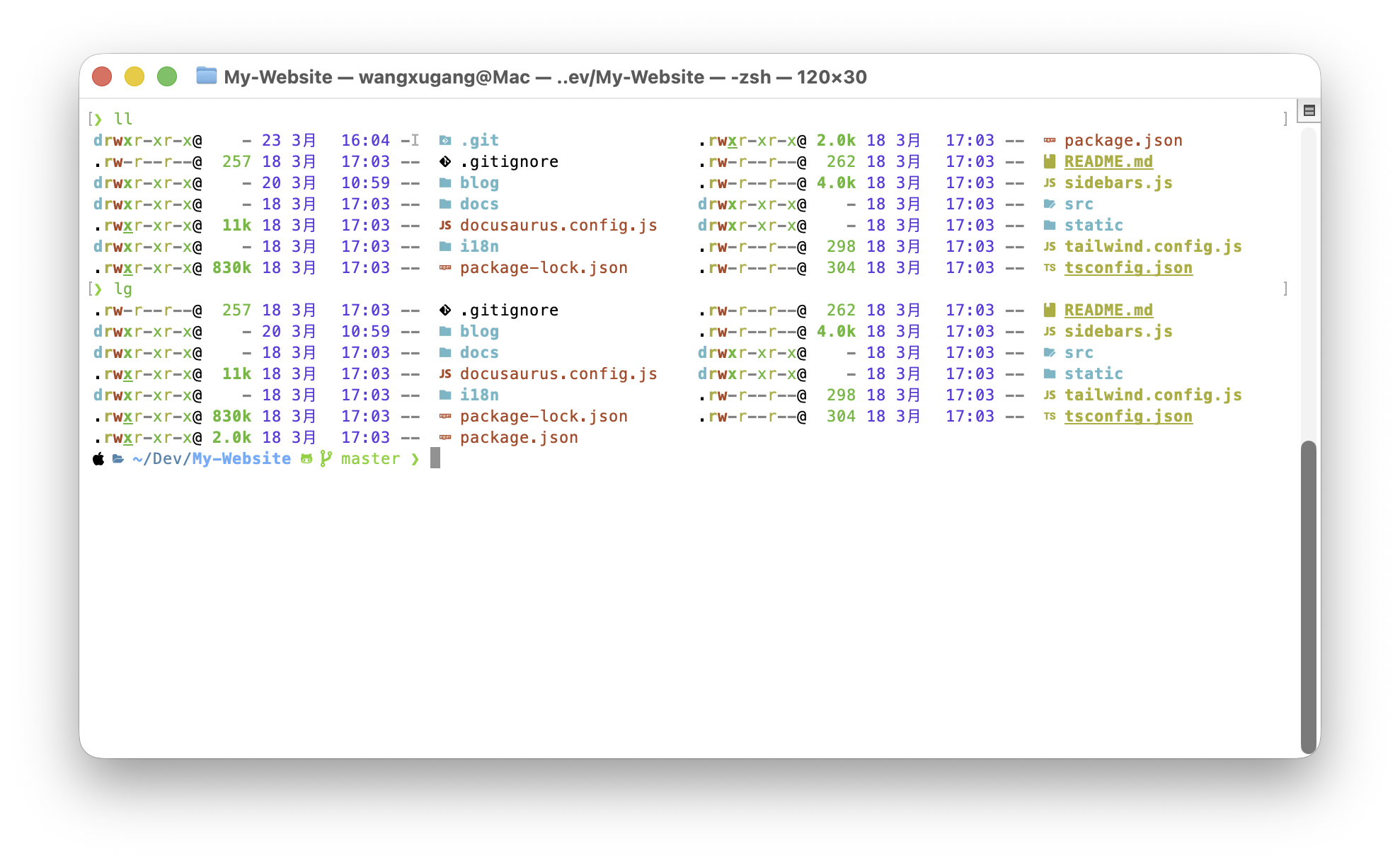Click the open folder icon in the prompt line
Screen dimensions: 1400x863
(x=118, y=459)
